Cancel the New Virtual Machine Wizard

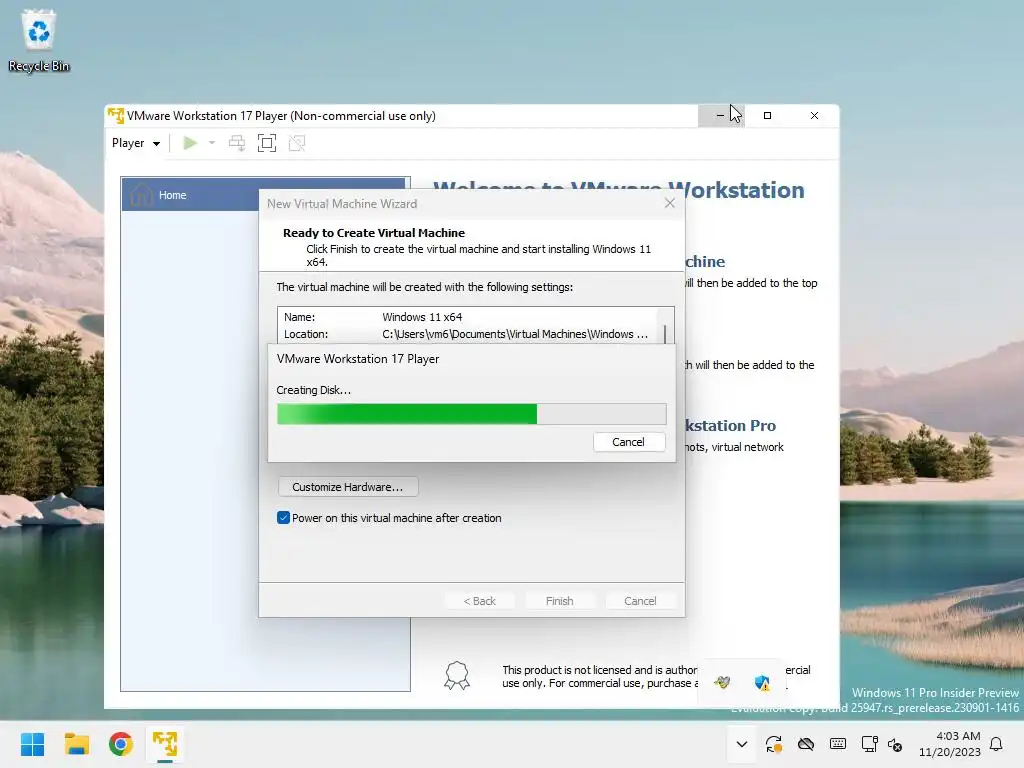point(640,601)
